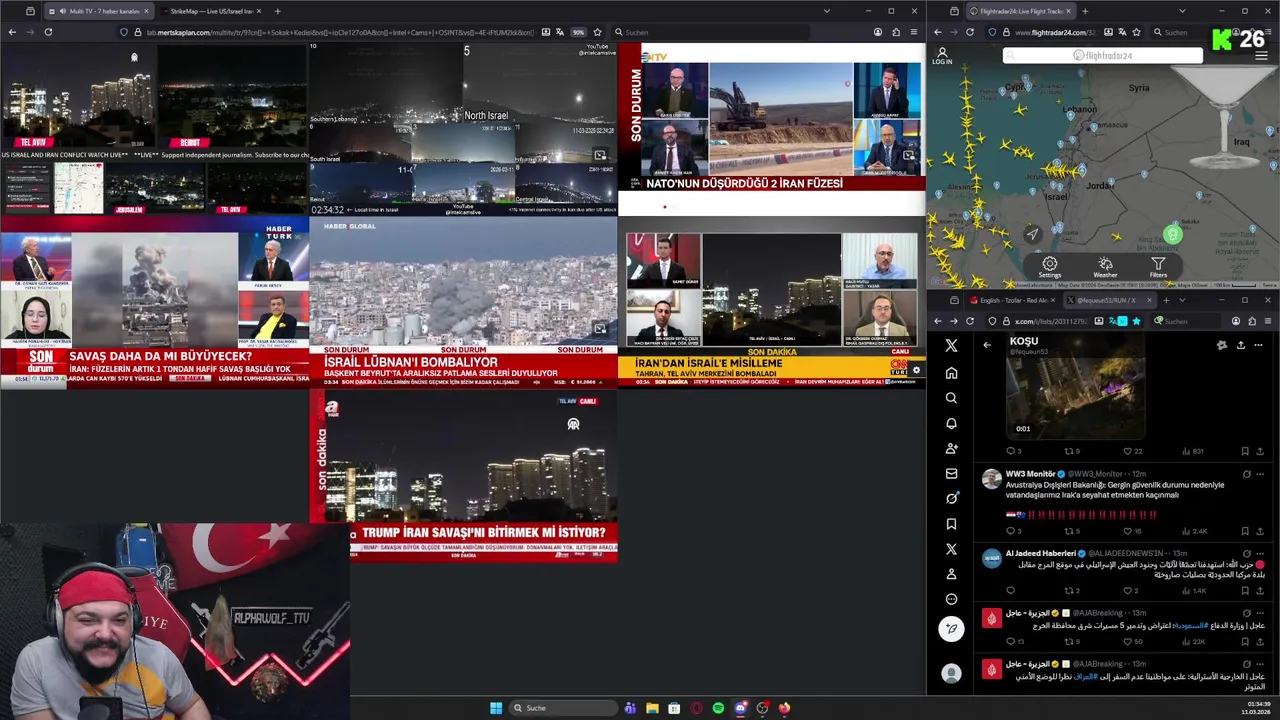Share the KOŞU list via header icon
The image size is (1280, 720).
[x=1240, y=345]
